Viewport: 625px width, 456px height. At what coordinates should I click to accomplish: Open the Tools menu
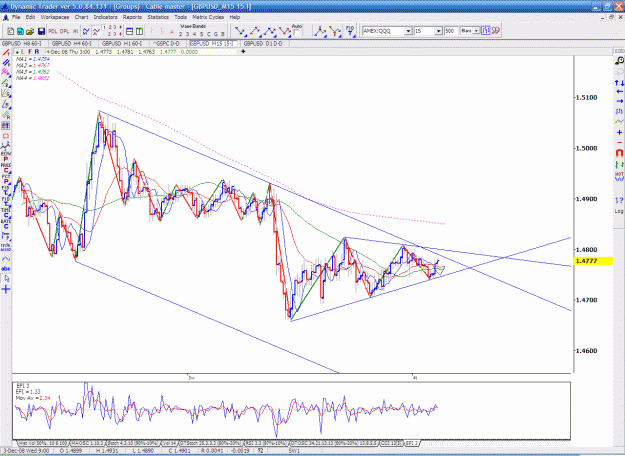click(180, 17)
